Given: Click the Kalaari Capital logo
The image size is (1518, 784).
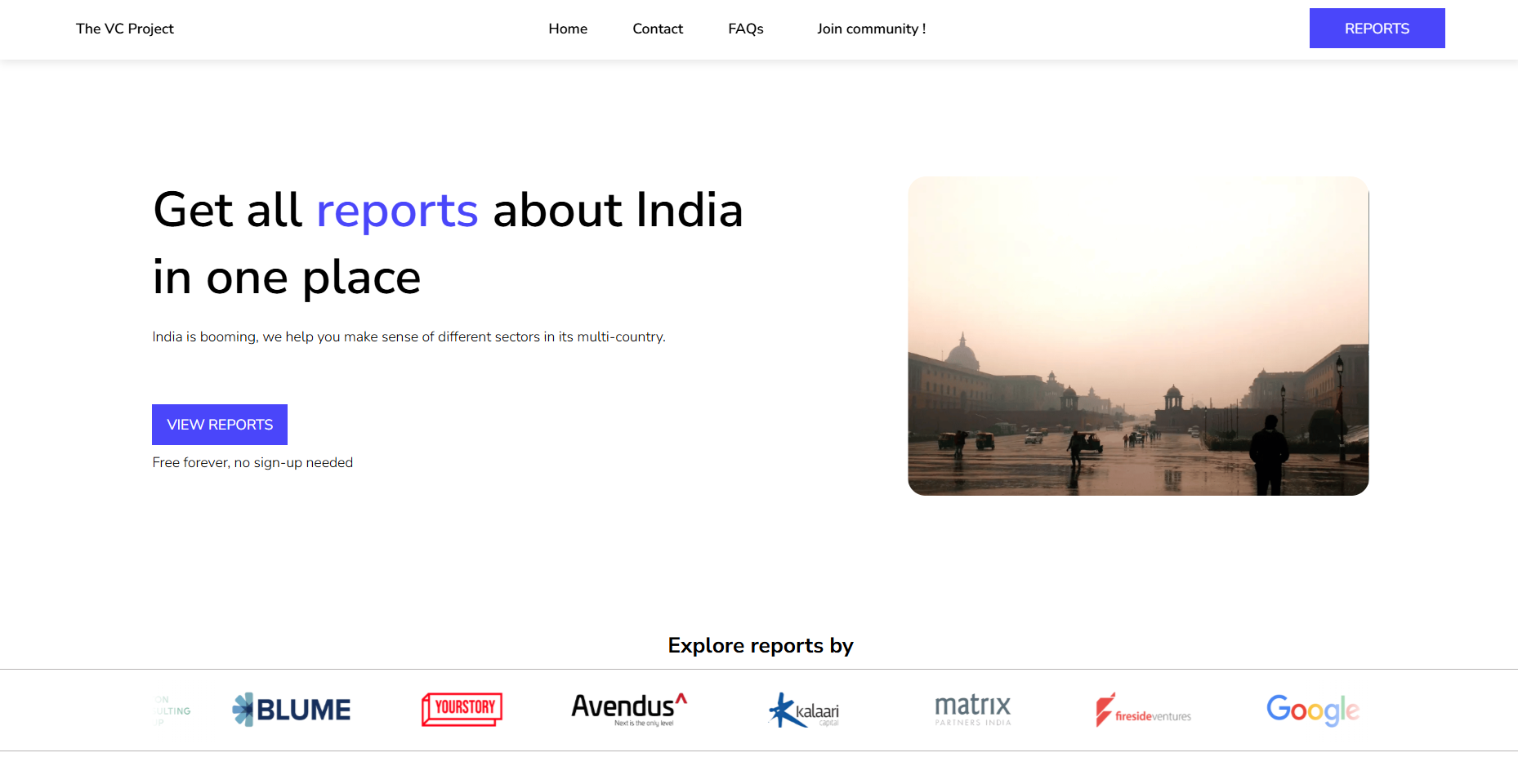Looking at the screenshot, I should 804,710.
